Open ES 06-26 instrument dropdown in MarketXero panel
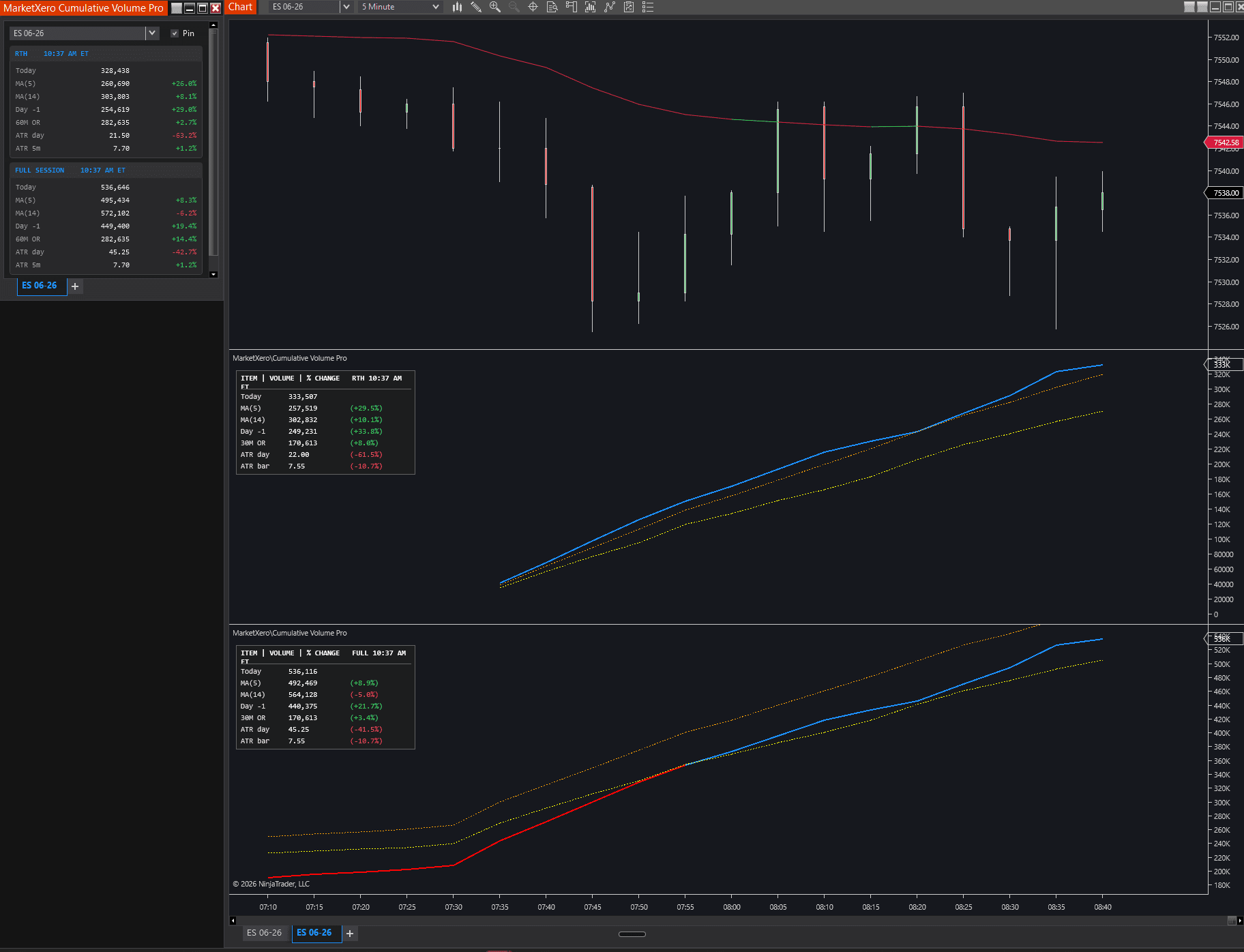1244x952 pixels. 152,33
